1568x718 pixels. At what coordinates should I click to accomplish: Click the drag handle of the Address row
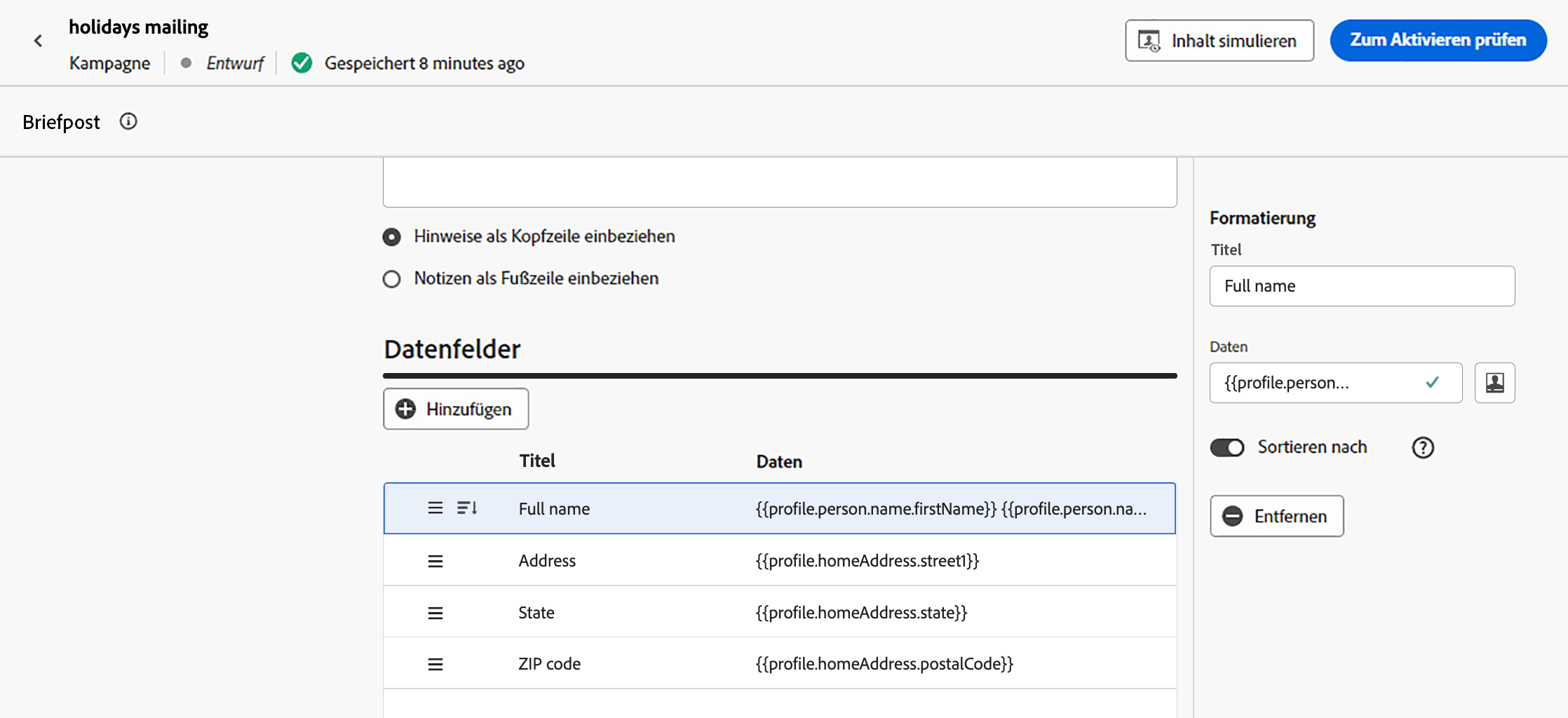435,561
